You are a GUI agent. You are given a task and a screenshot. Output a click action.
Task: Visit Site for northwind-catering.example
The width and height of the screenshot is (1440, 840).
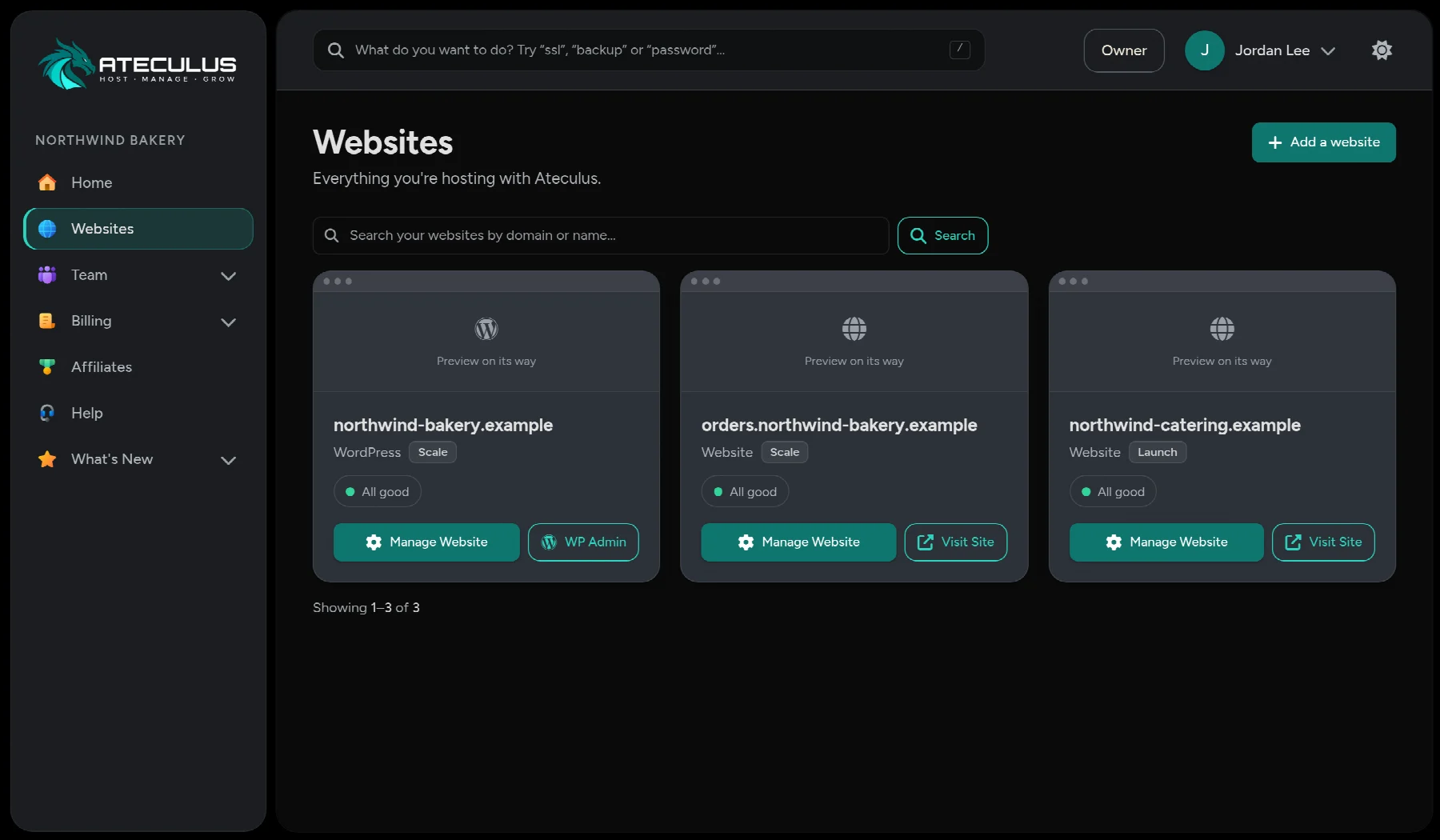(1323, 542)
